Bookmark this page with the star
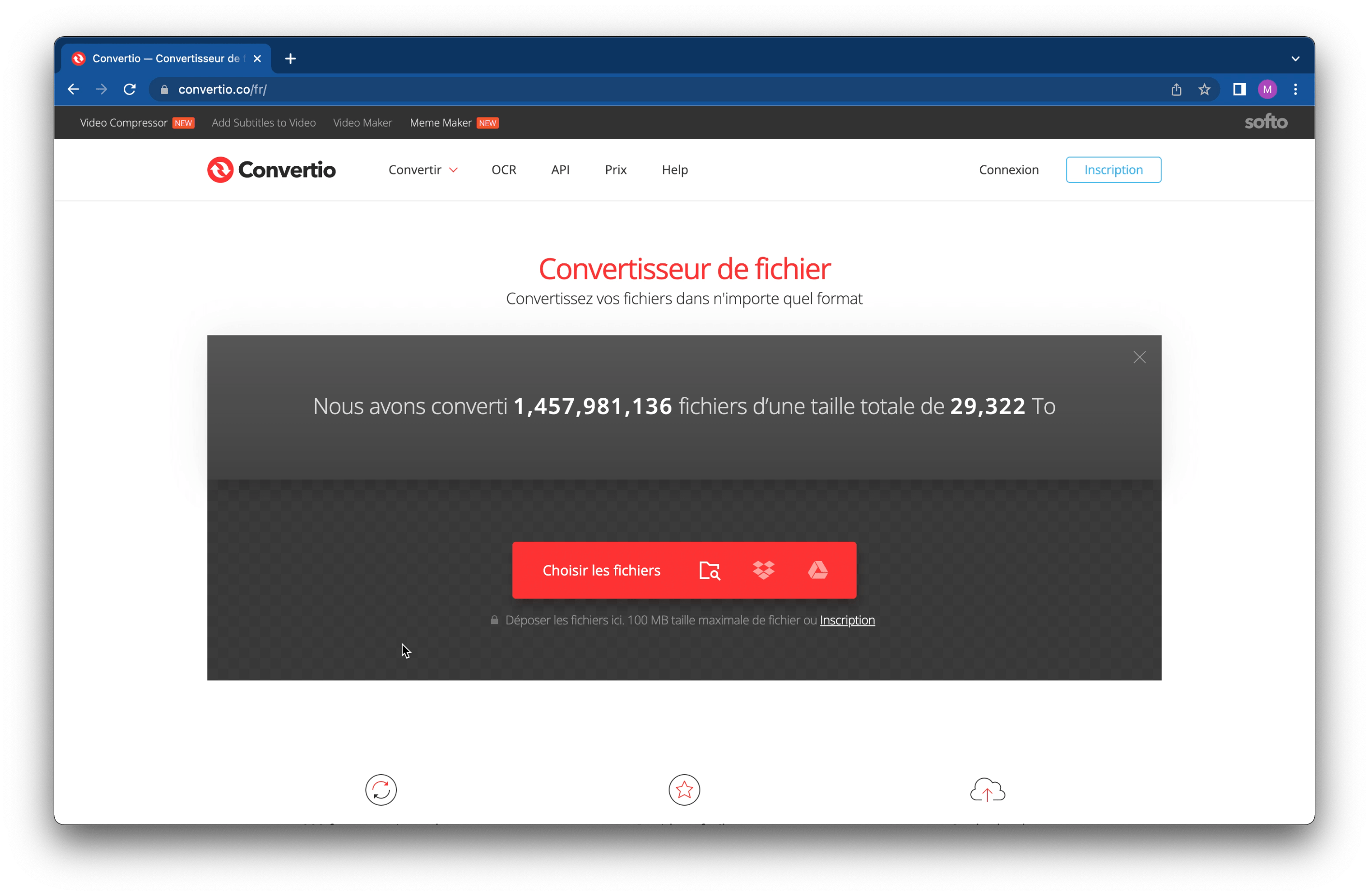The image size is (1369, 896). tap(1204, 89)
